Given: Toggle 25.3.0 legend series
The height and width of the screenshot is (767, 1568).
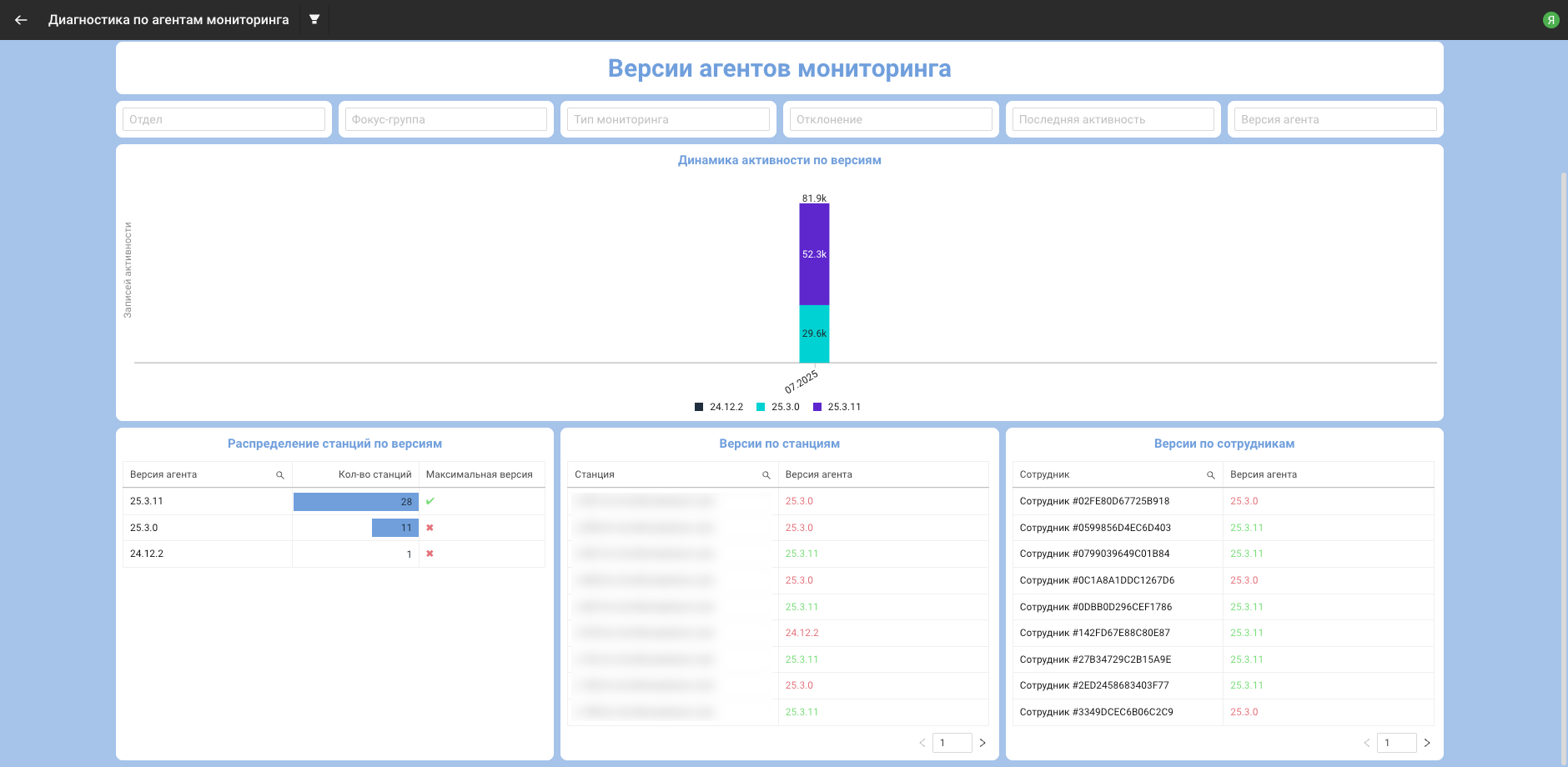Looking at the screenshot, I should (x=777, y=407).
